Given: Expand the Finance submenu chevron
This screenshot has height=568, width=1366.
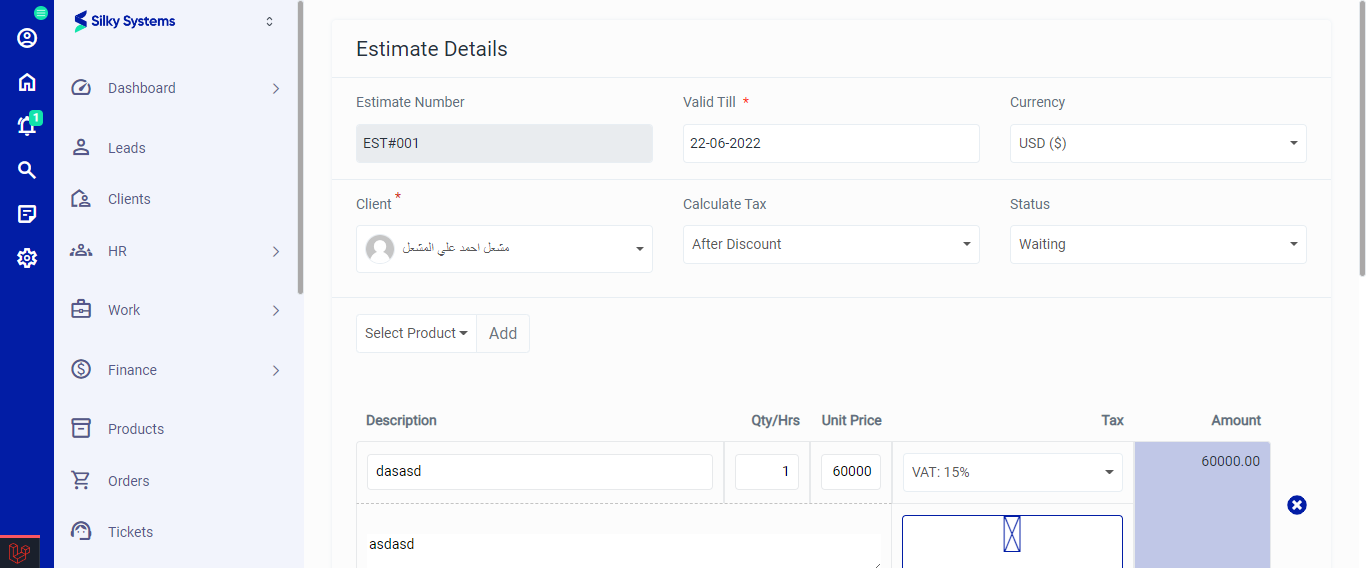Looking at the screenshot, I should click(276, 371).
